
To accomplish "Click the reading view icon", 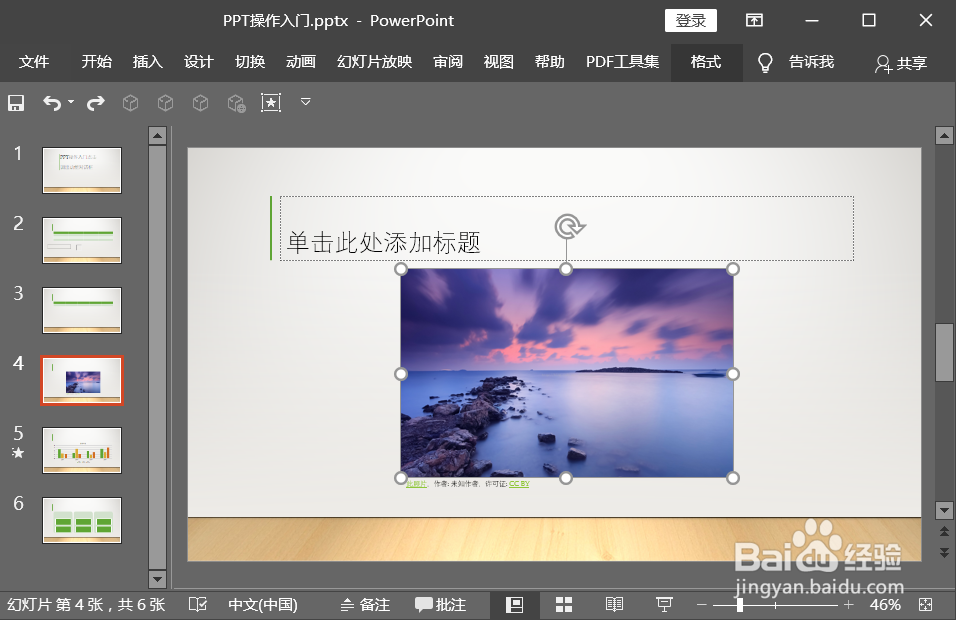I will [x=613, y=604].
